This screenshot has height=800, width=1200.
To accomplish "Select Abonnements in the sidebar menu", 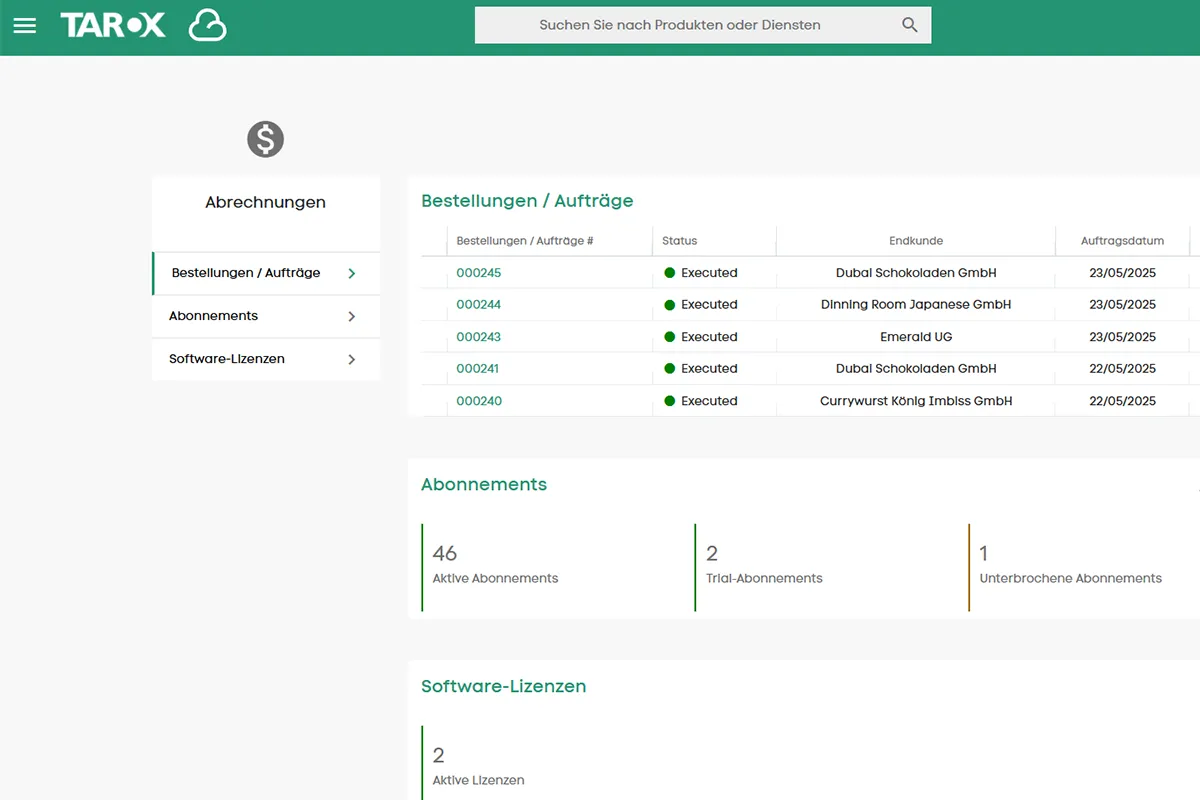I will (214, 316).
